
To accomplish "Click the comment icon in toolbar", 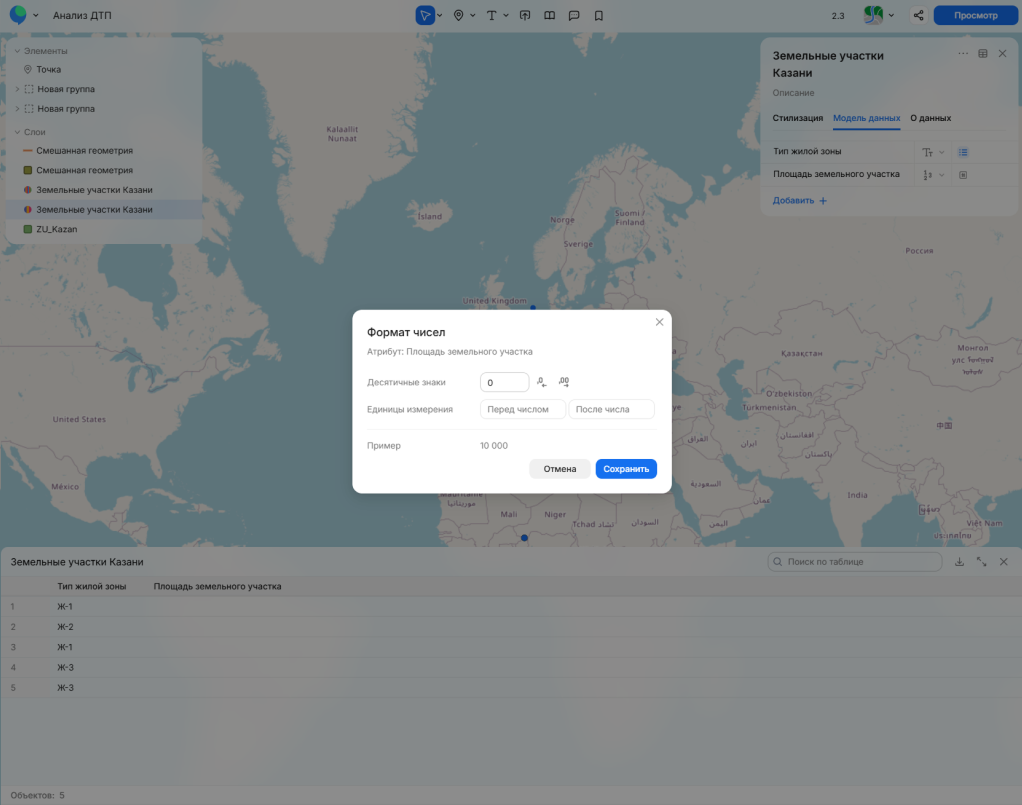I will [x=574, y=16].
